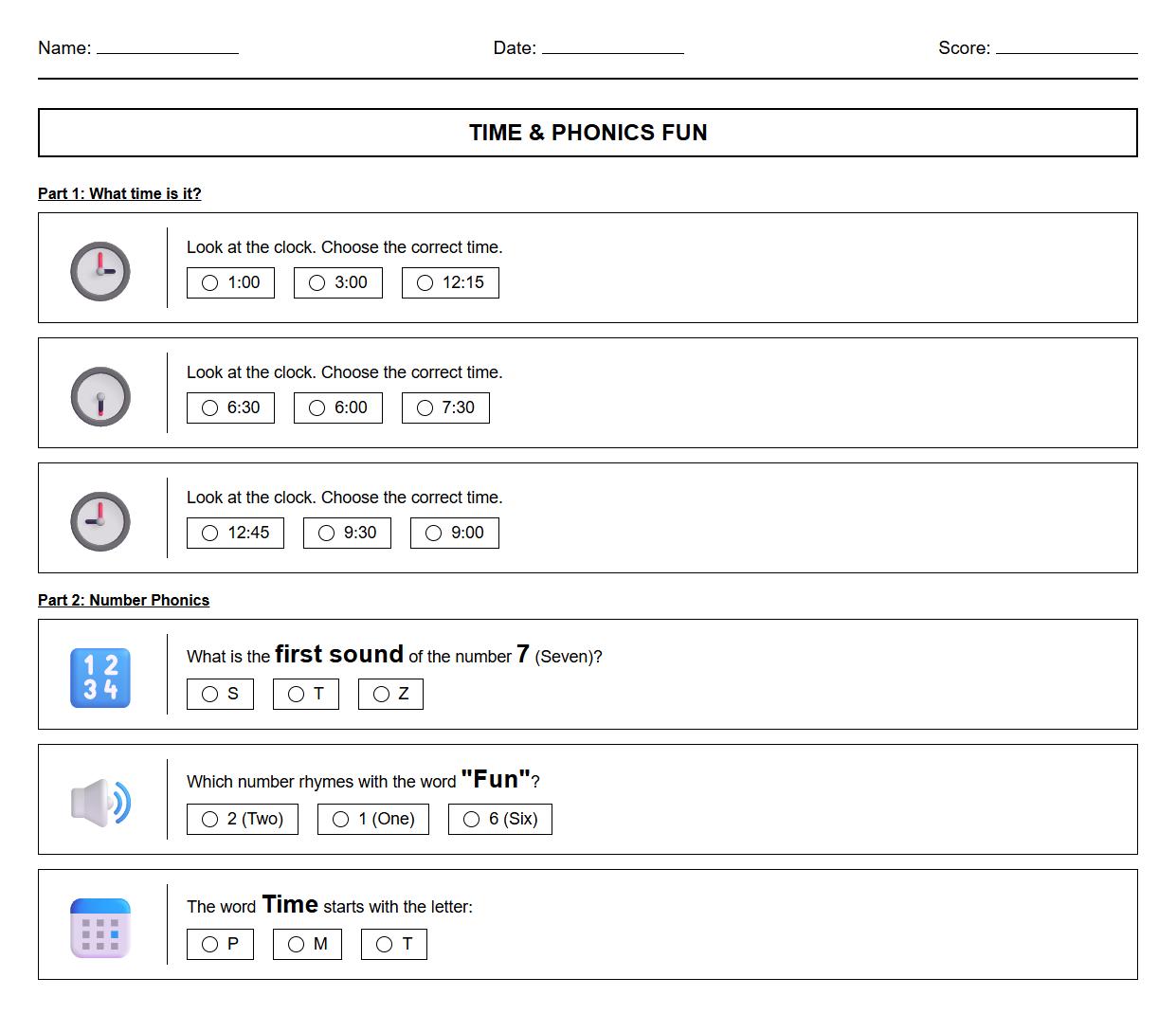This screenshot has width=1176, height=1032.
Task: Click the Part 2: Number Phonics heading
Action: 123,600
